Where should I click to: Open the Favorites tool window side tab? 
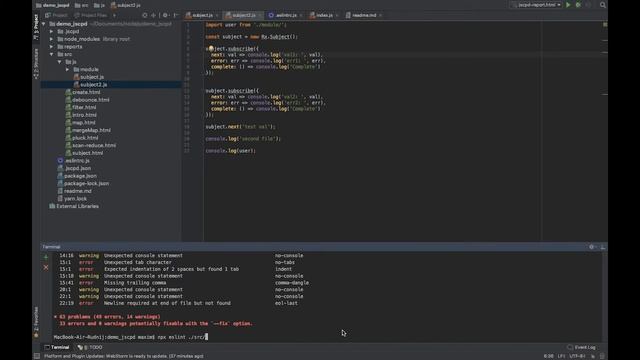pyautogui.click(x=36, y=322)
